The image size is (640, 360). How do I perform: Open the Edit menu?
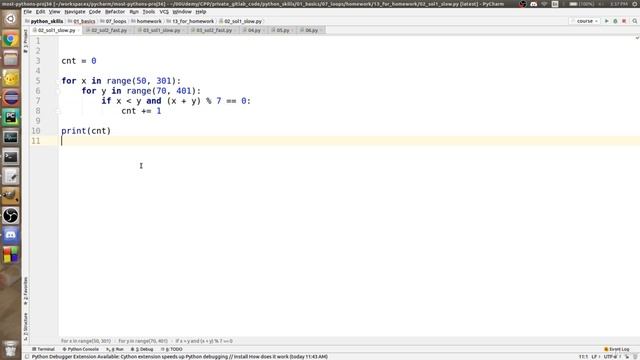pyautogui.click(x=40, y=12)
